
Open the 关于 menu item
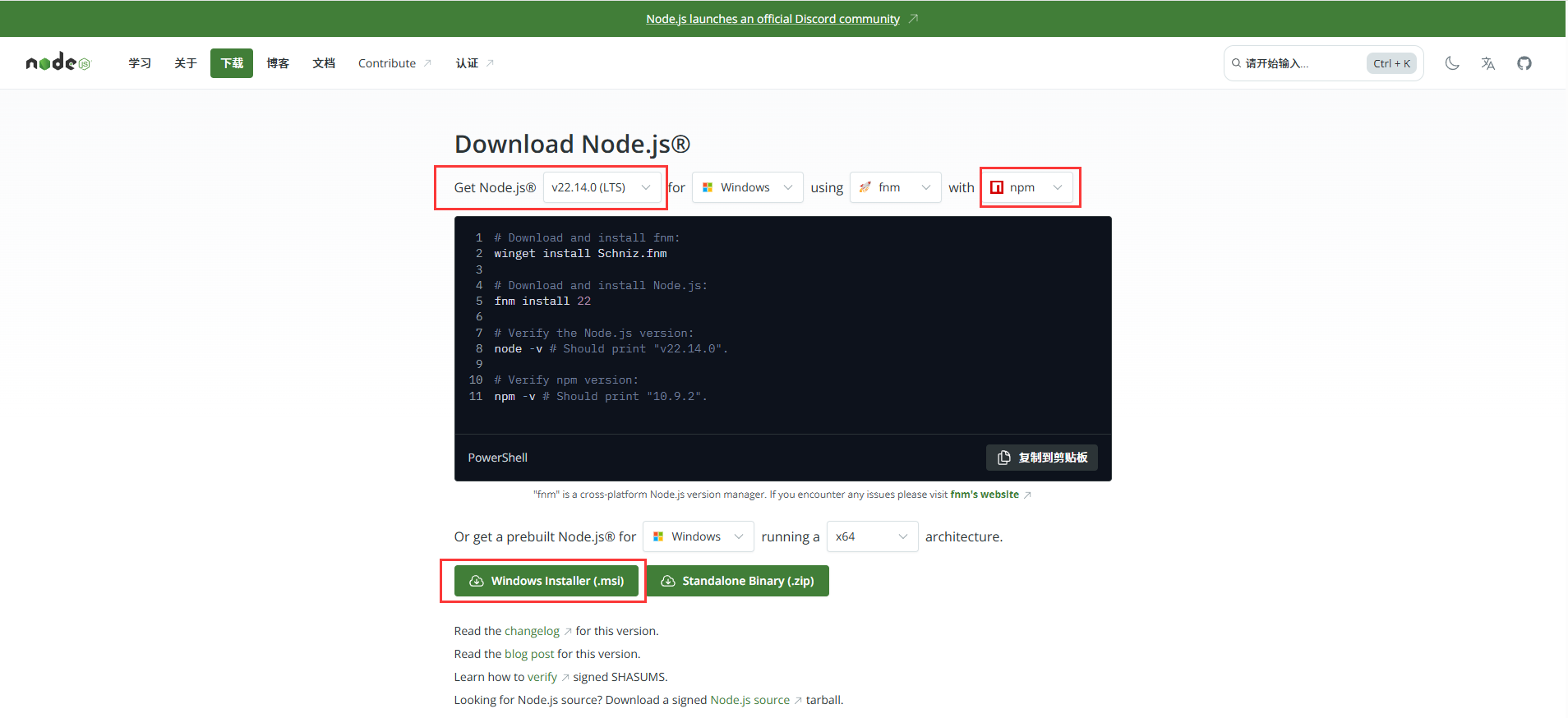click(x=186, y=63)
